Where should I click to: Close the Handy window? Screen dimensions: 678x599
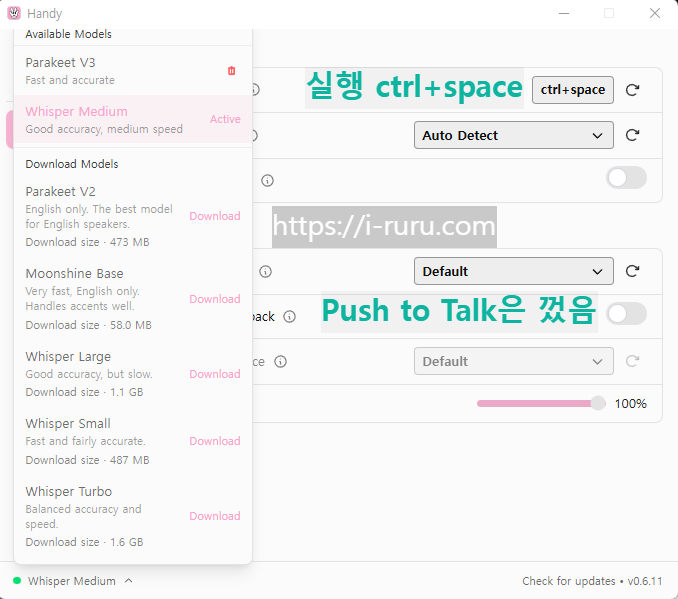[655, 13]
